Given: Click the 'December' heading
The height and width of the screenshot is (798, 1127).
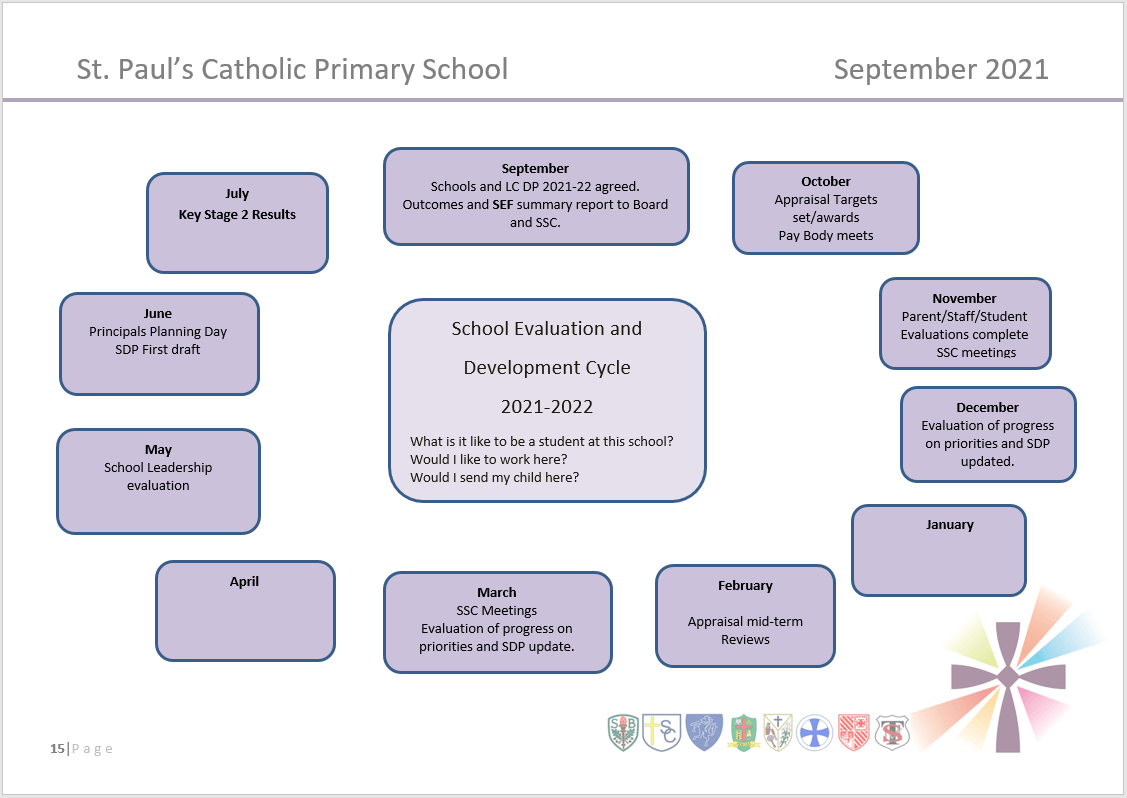Looking at the screenshot, I should click(987, 408).
